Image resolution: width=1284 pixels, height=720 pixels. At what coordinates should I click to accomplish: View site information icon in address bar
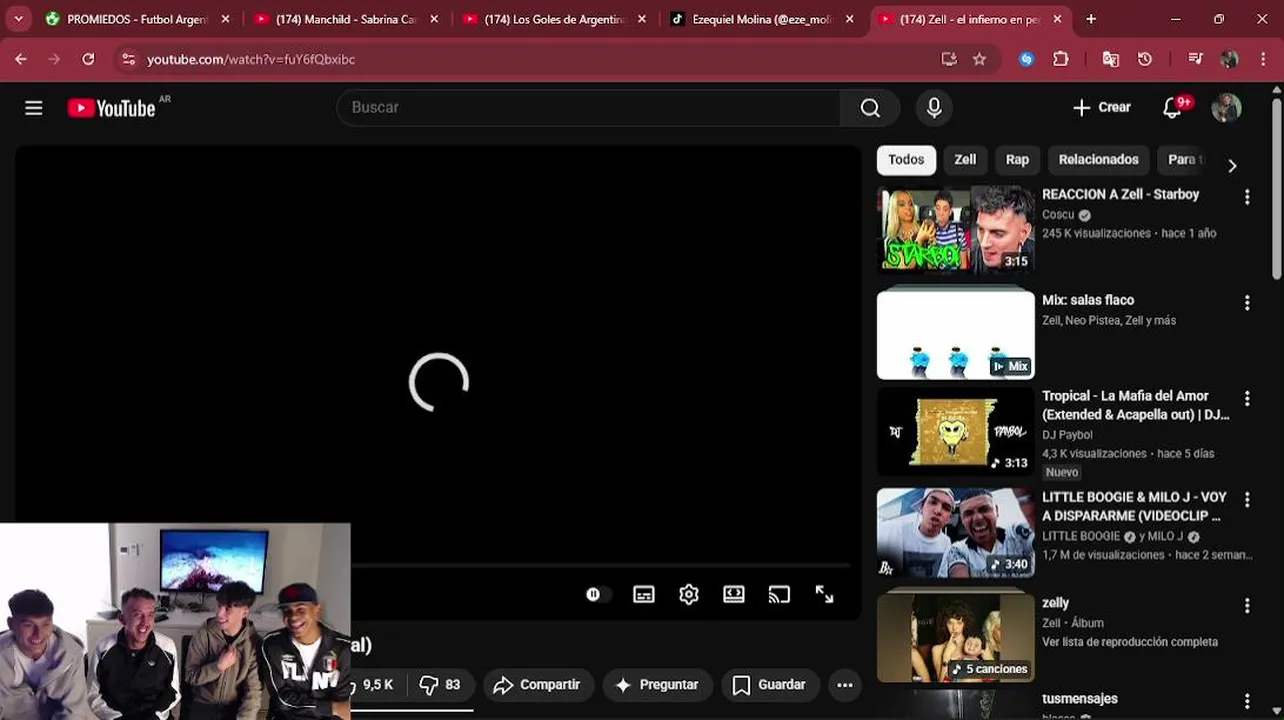128,59
